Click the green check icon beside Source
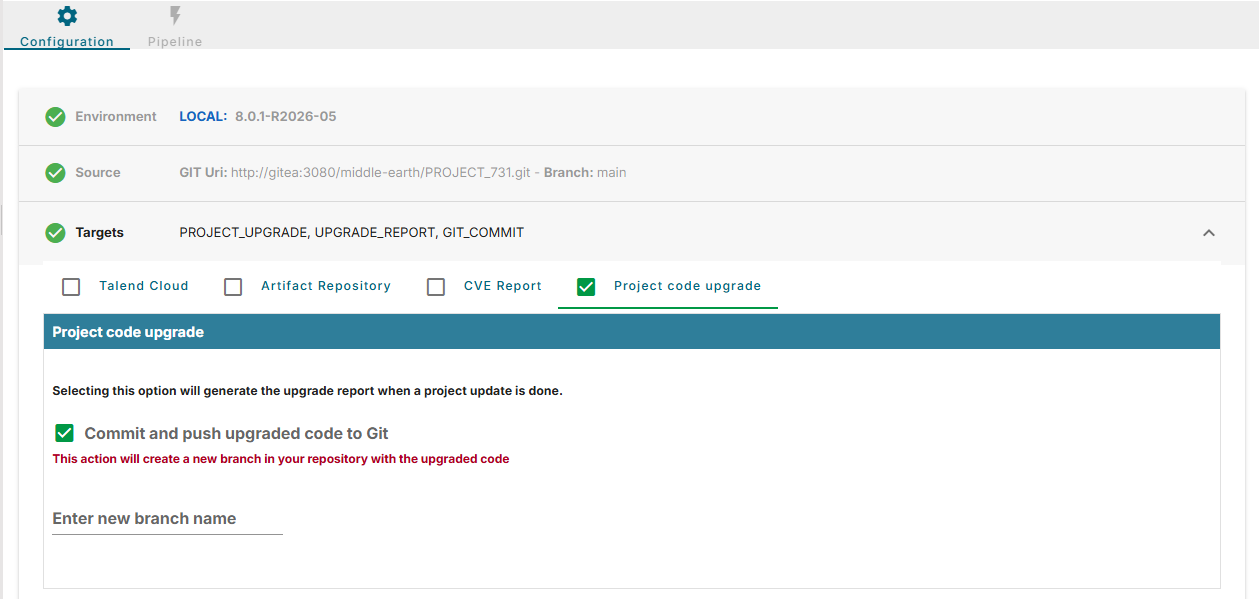This screenshot has width=1259, height=599. (56, 173)
